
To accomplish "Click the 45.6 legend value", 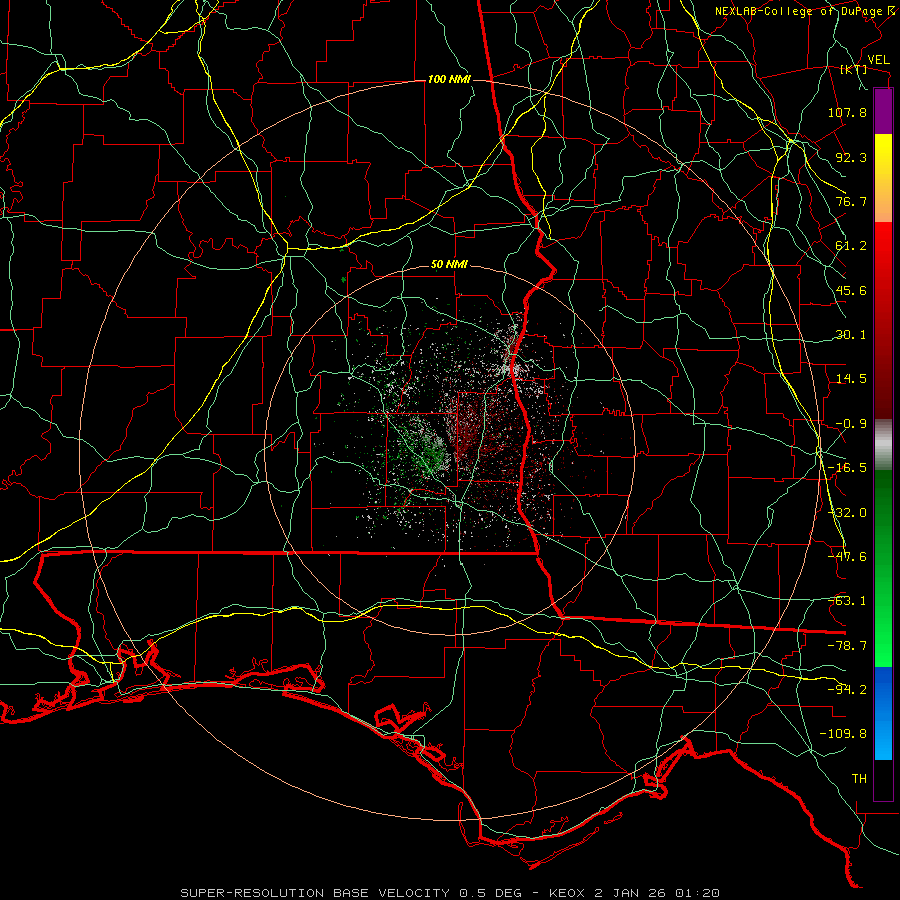I will [x=851, y=290].
